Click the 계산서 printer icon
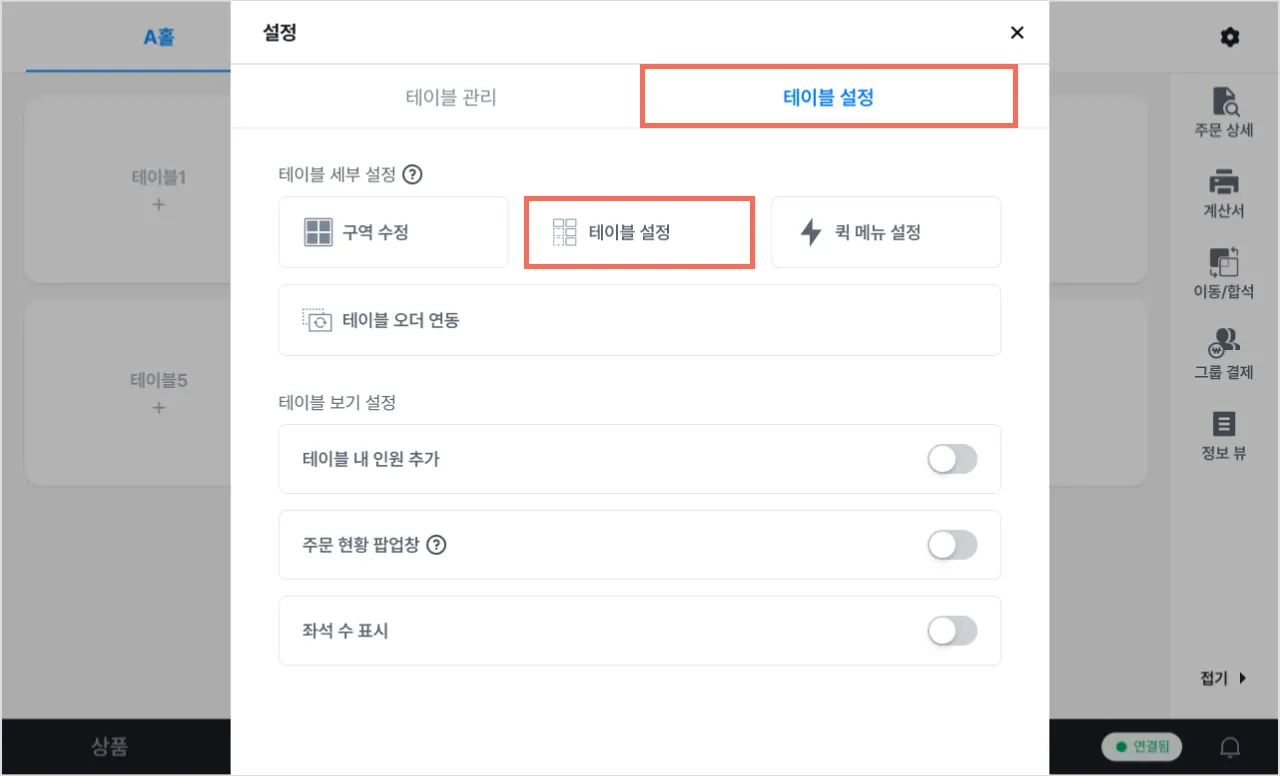 pyautogui.click(x=1224, y=183)
